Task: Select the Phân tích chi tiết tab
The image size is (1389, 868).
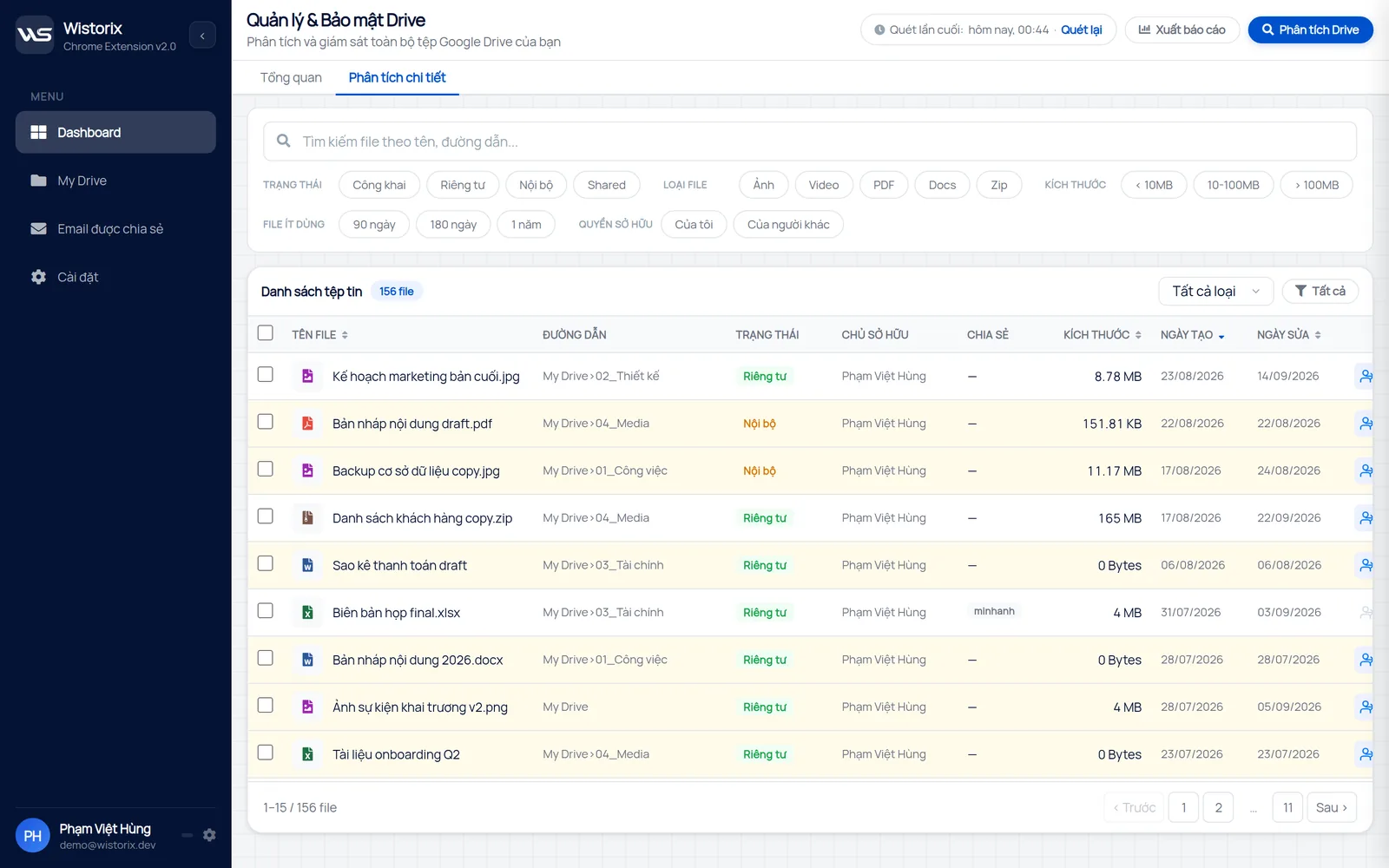Action: tap(397, 77)
